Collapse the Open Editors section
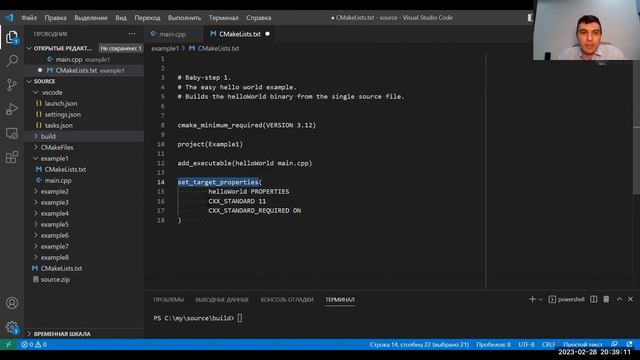The width and height of the screenshot is (640, 360). (29, 48)
